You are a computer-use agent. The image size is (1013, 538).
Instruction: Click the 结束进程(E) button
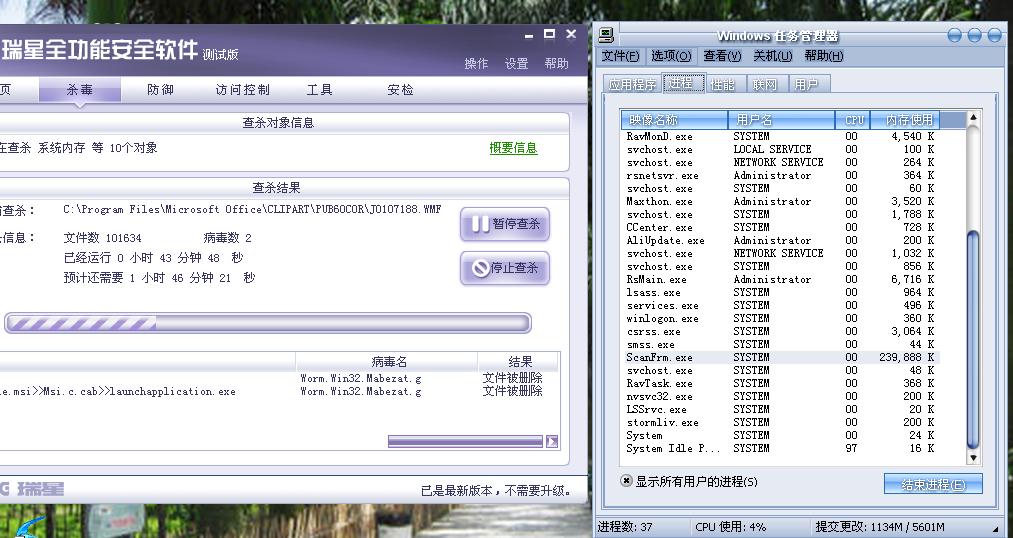click(934, 484)
